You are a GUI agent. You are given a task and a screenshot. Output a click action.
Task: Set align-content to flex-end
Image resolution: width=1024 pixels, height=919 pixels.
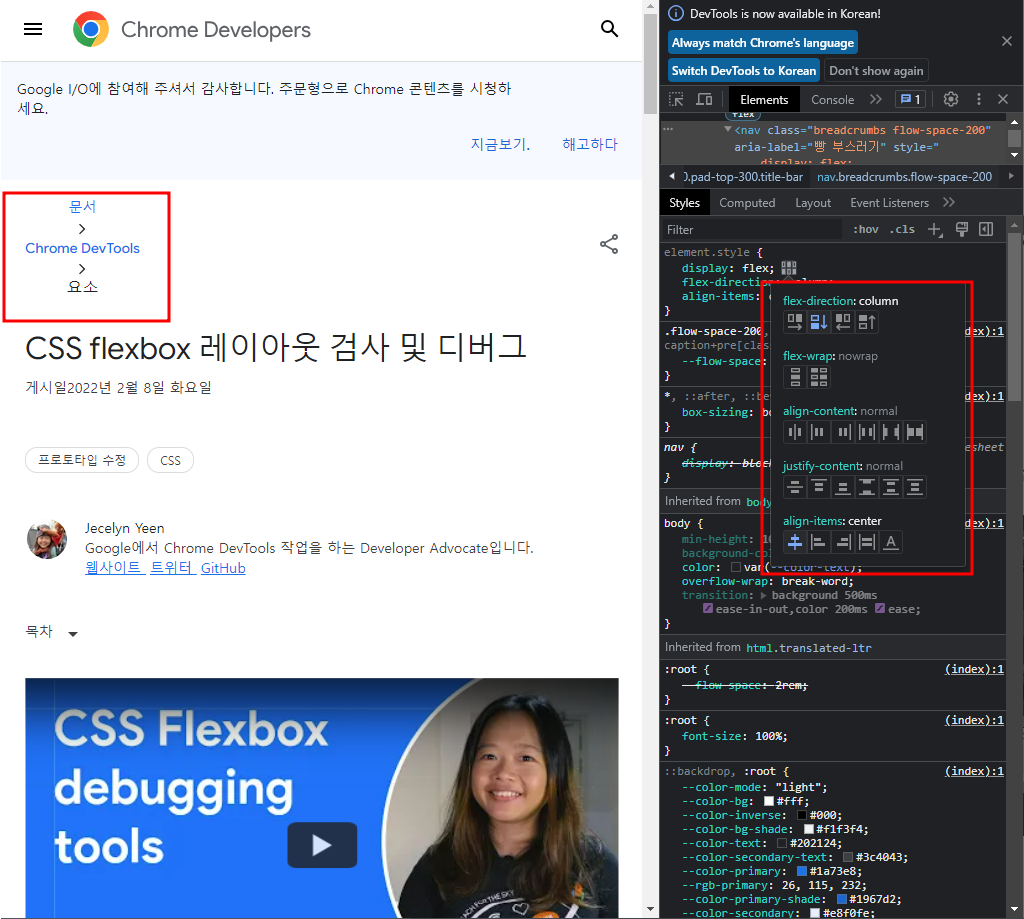[x=842, y=432]
